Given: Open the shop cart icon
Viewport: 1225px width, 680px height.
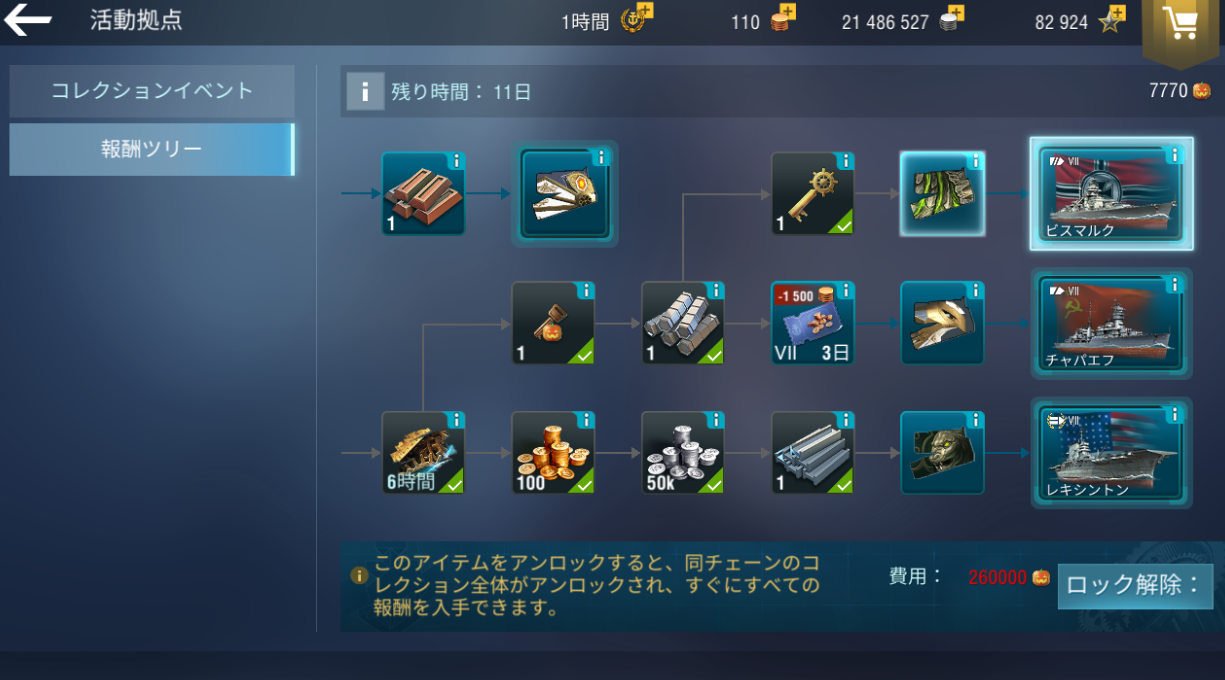Looking at the screenshot, I should click(x=1181, y=23).
